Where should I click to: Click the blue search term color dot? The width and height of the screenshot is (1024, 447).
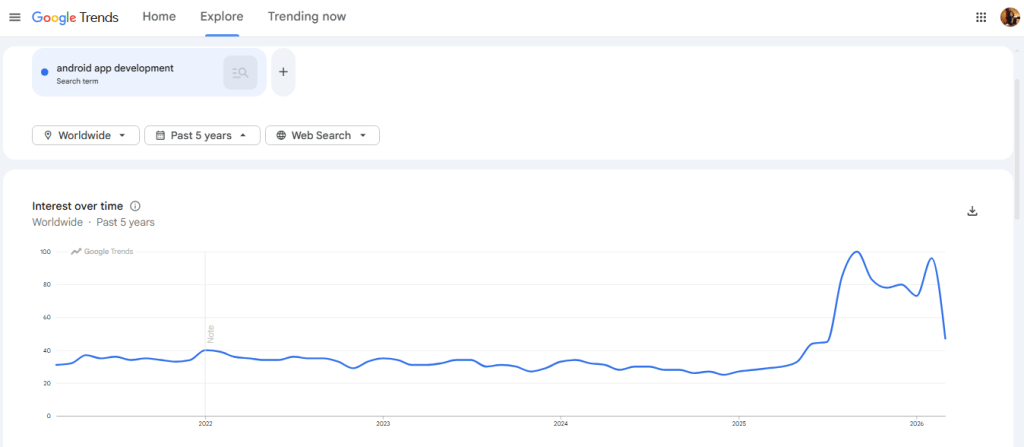(x=45, y=72)
